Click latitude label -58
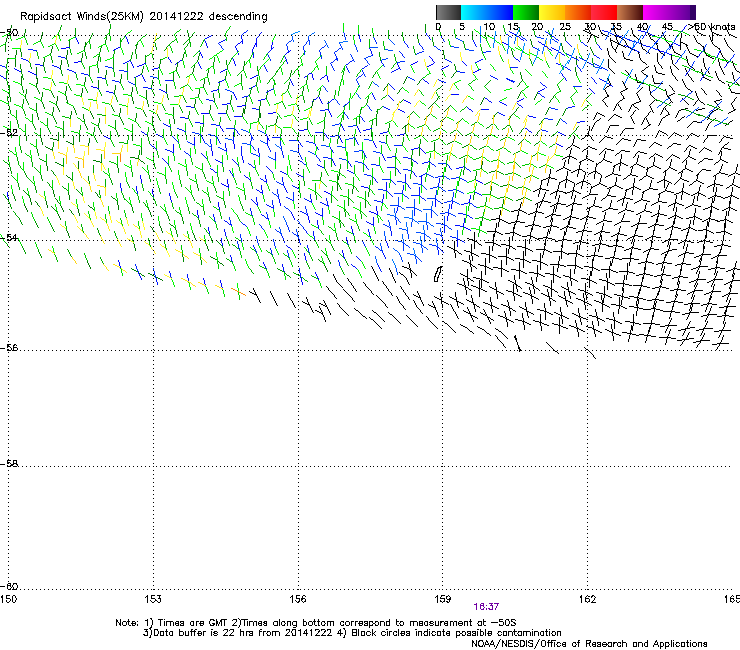Screen dimensions: 740x650 (9, 464)
